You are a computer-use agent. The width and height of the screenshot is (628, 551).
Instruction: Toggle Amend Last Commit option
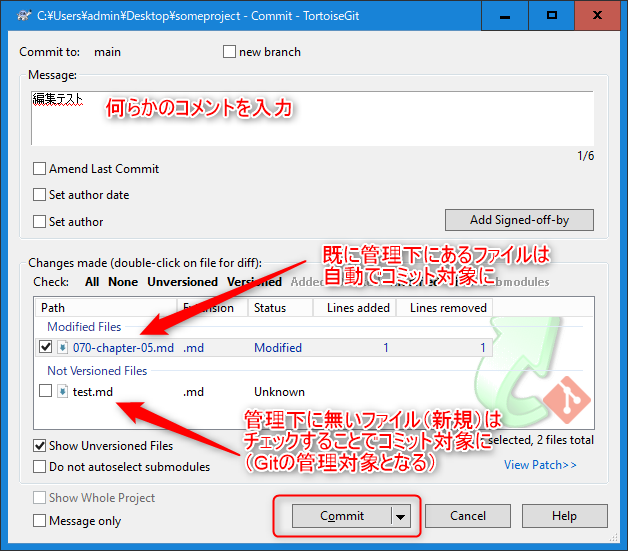(40, 169)
